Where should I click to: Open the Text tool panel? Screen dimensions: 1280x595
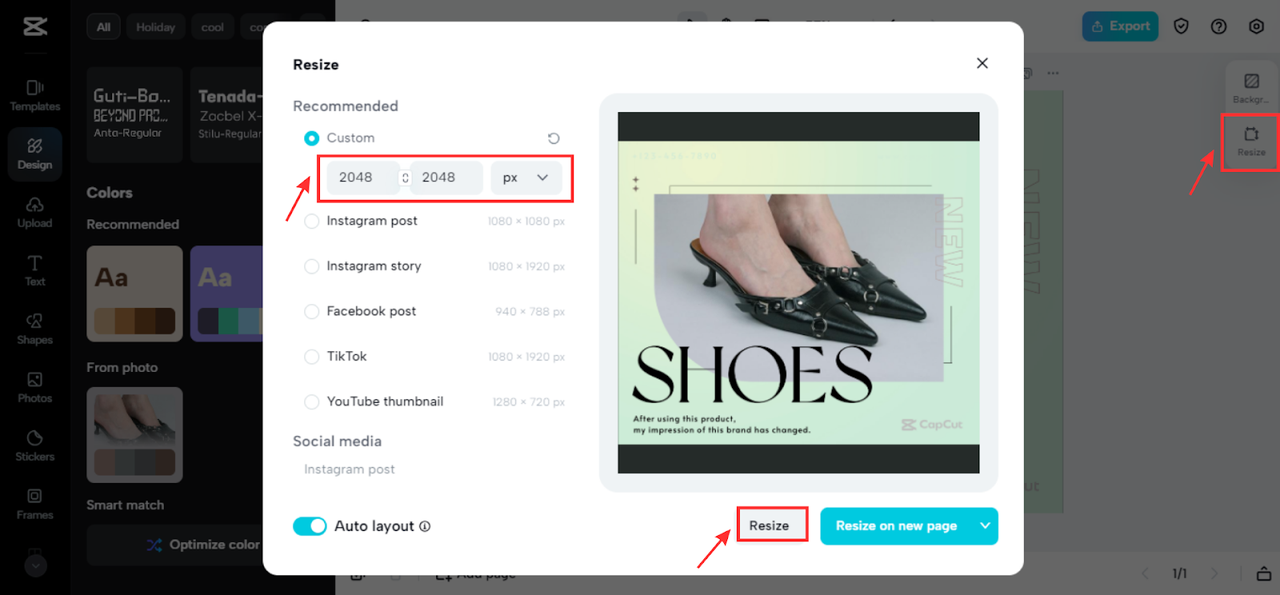(35, 271)
